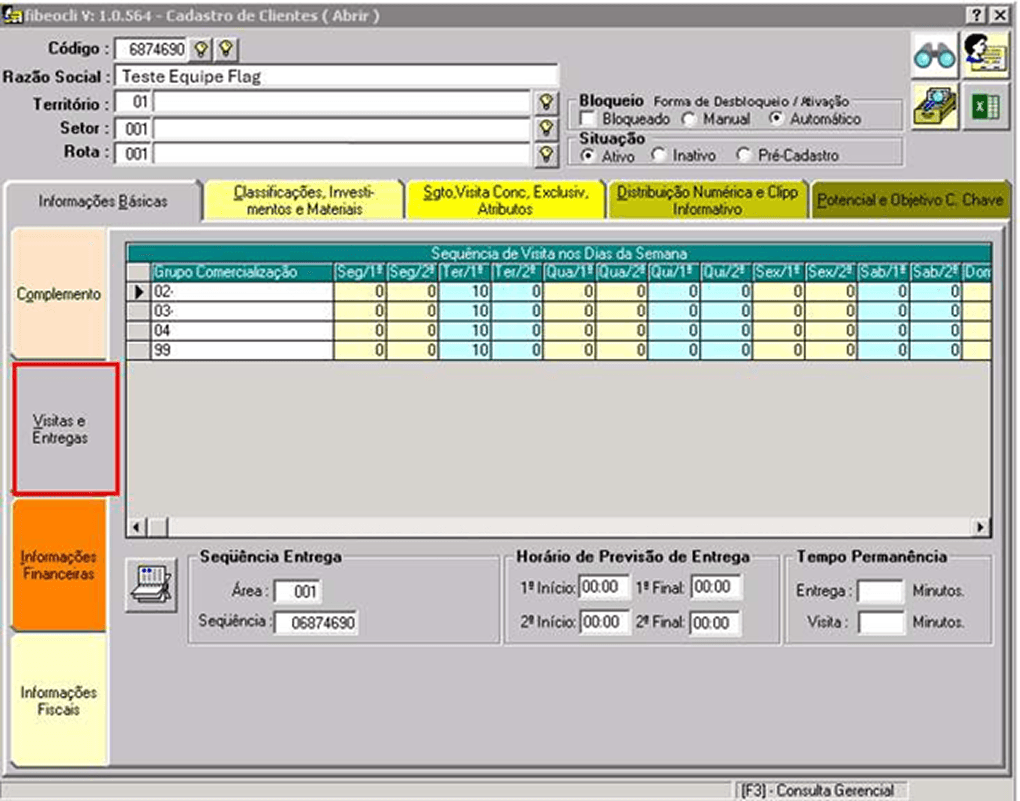Screen dimensions: 1020x801
Task: Click Ter/1ª cell value for row 02
Action: click(x=464, y=292)
